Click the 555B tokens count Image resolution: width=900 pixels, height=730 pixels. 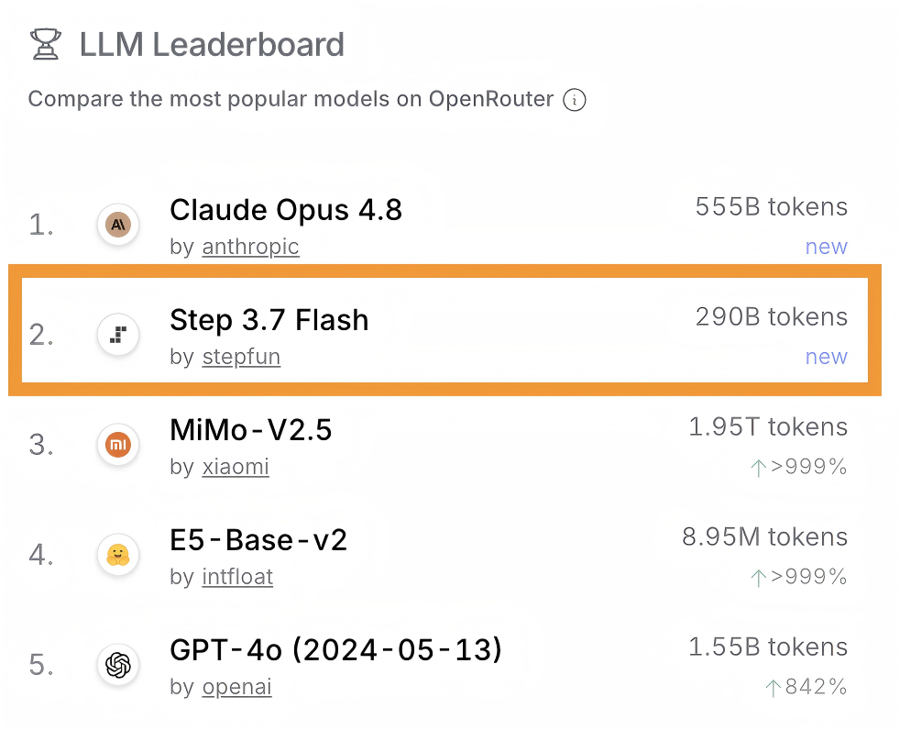coord(771,207)
